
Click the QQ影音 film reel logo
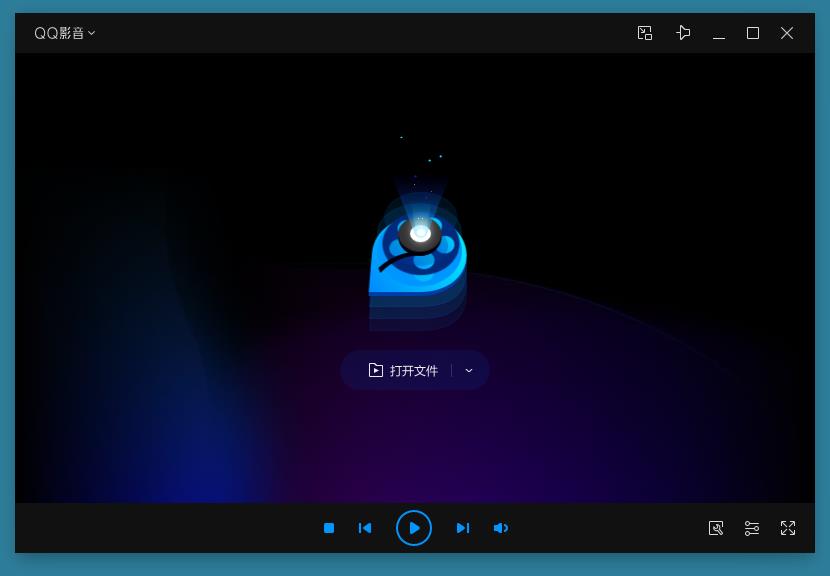click(418, 259)
